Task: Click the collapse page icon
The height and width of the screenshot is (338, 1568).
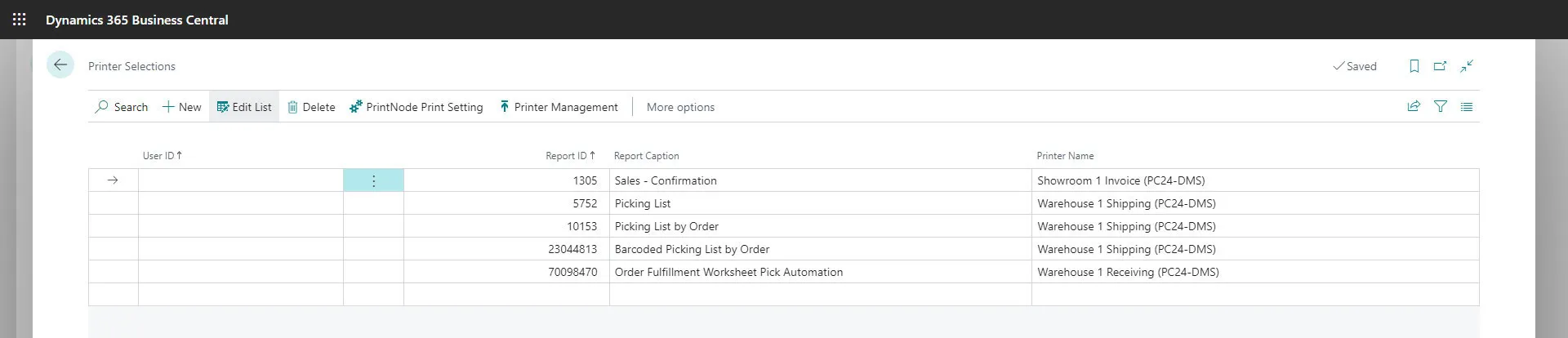Action: (x=1467, y=66)
